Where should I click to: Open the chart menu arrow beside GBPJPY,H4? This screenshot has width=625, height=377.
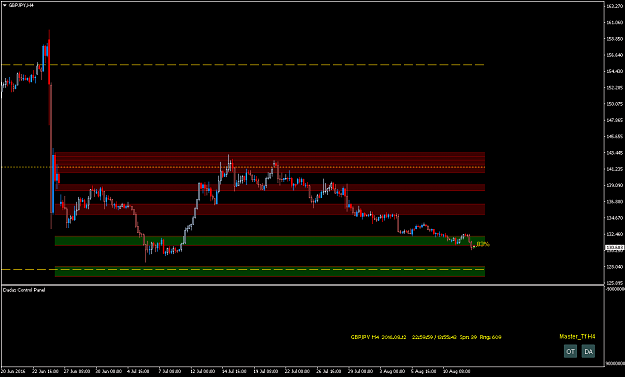point(5,6)
